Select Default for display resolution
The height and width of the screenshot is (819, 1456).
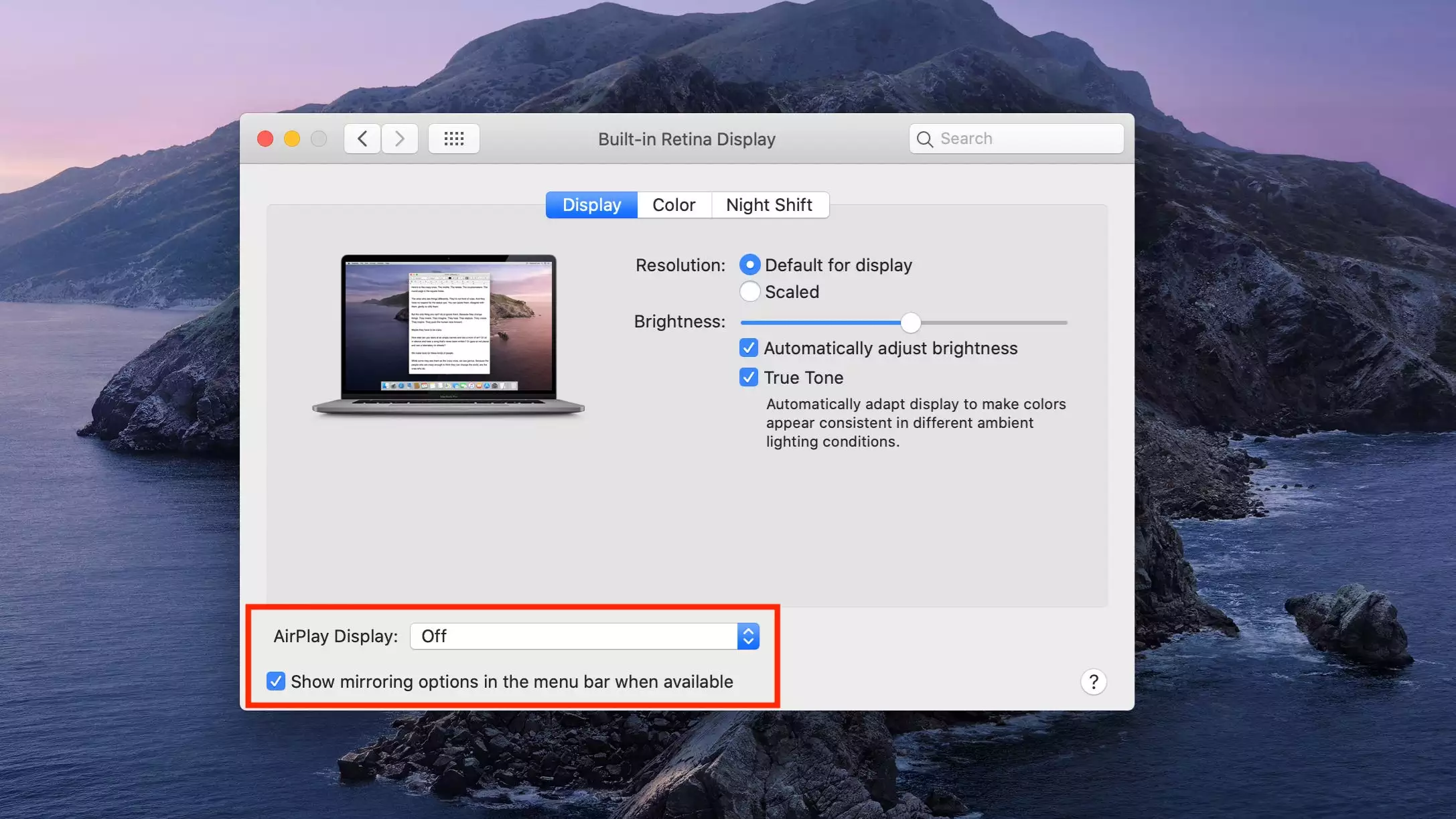750,265
